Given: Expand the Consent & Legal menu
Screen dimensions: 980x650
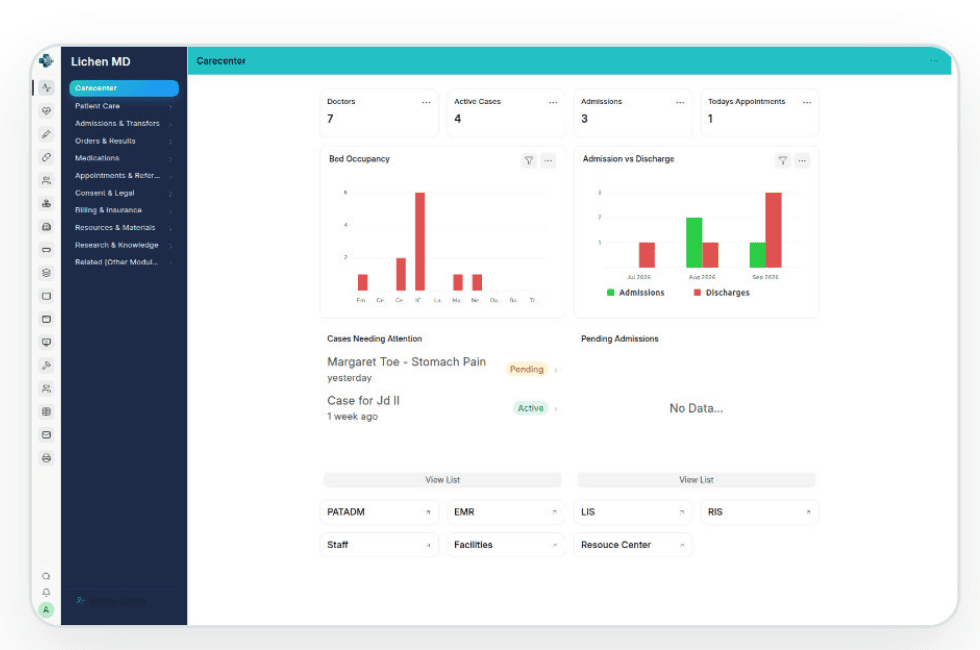Looking at the screenshot, I should tap(124, 193).
